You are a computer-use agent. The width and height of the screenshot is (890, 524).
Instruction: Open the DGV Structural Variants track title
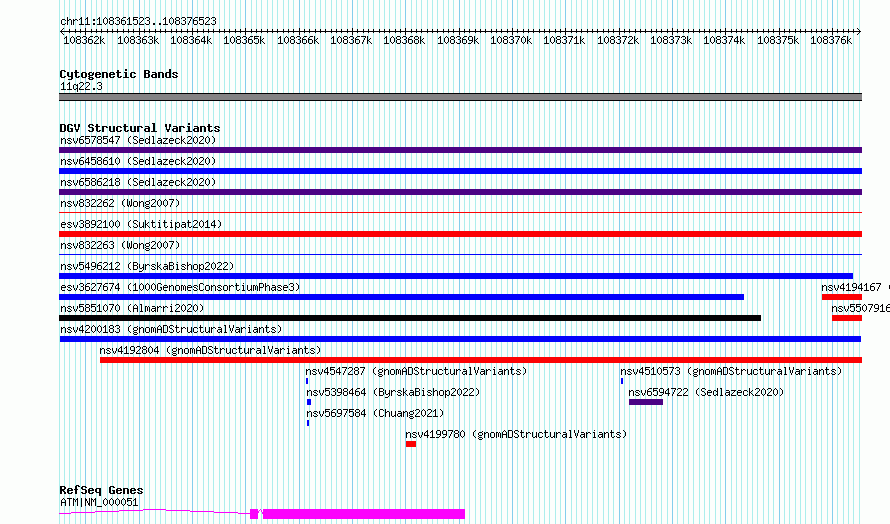point(140,128)
